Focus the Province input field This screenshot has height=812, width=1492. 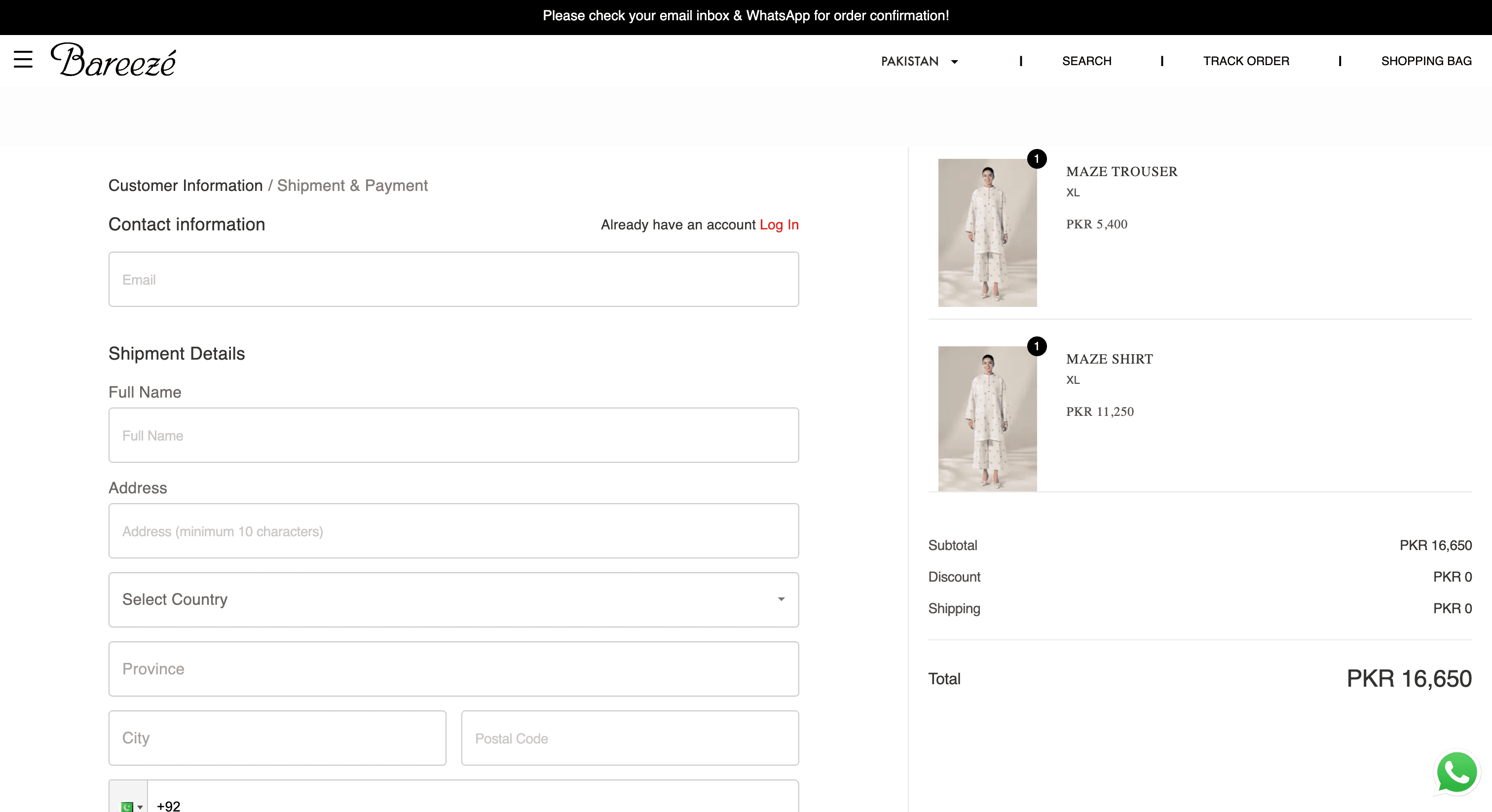(453, 669)
